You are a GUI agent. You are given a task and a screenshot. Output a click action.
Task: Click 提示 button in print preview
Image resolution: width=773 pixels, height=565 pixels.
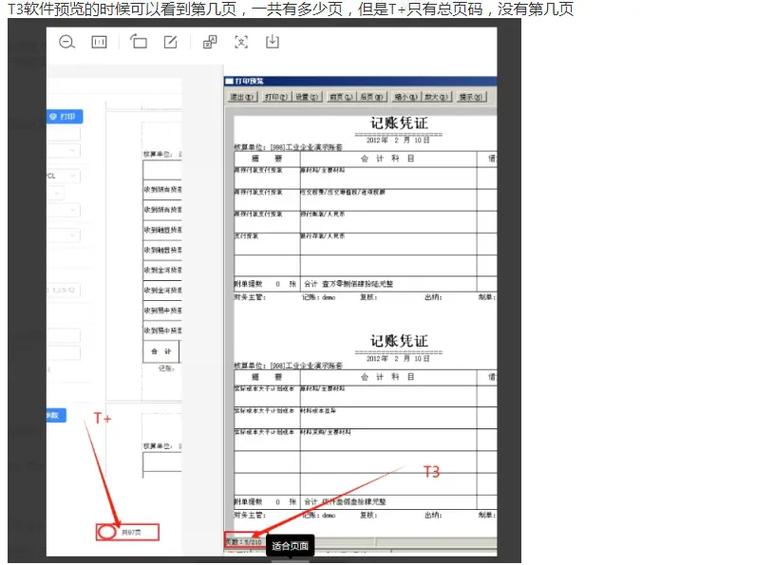pyautogui.click(x=471, y=97)
